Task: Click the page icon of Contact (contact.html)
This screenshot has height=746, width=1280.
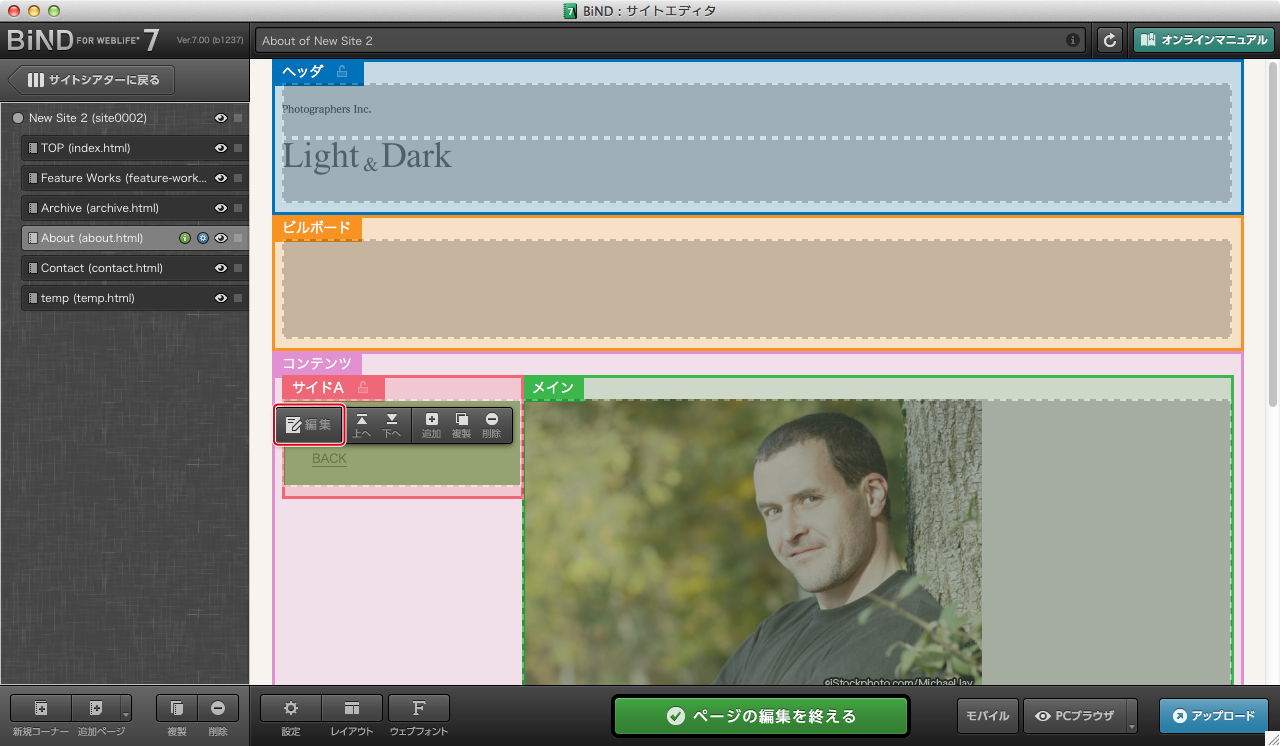Action: point(33,268)
